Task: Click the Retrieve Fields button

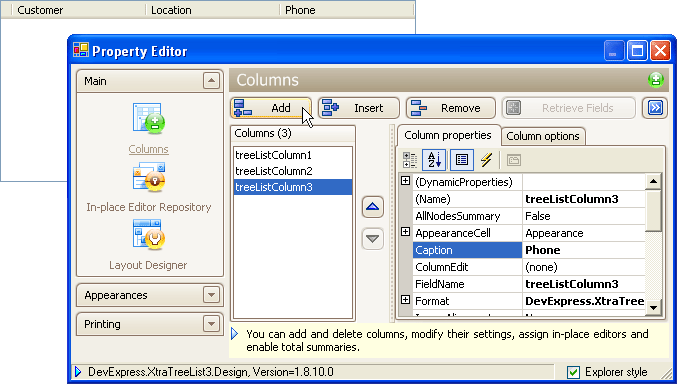Action: [569, 108]
